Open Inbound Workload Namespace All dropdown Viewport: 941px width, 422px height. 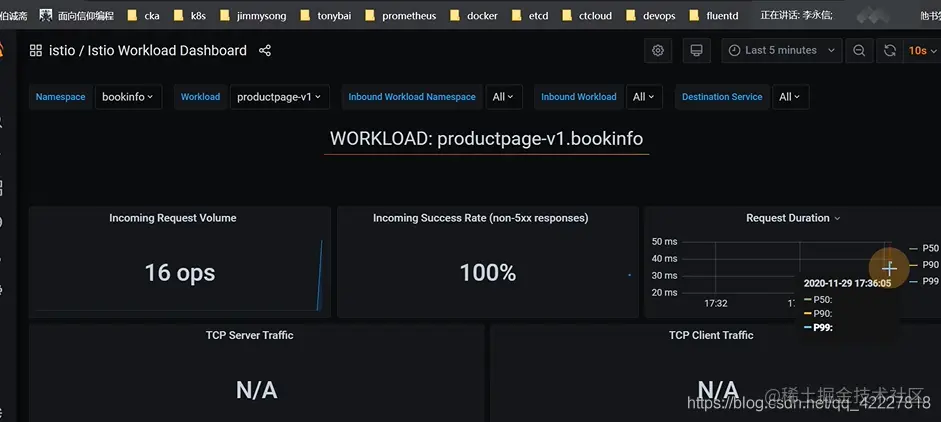pos(504,97)
